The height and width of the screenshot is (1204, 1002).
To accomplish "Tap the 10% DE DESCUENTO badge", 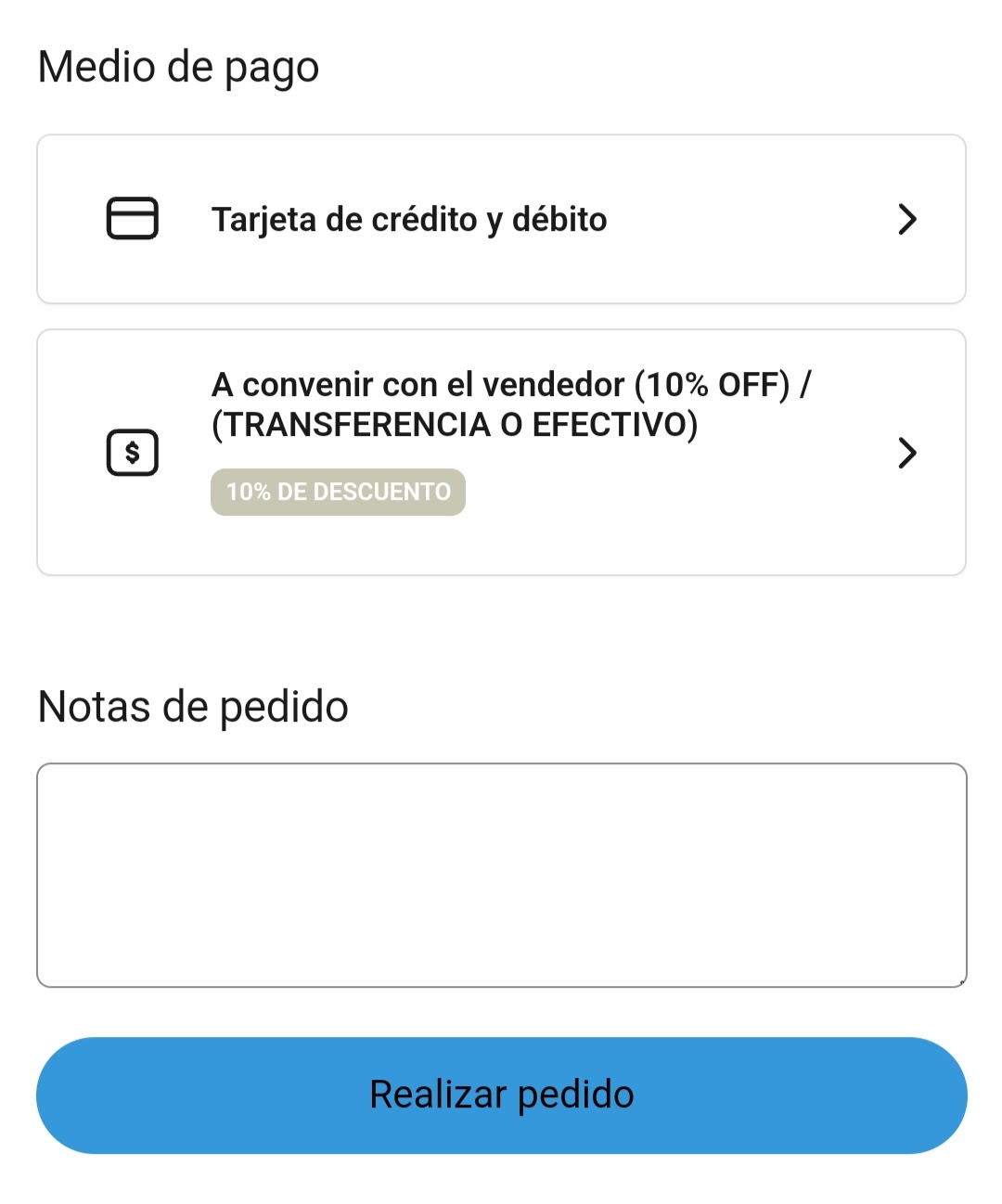I will 338,492.
